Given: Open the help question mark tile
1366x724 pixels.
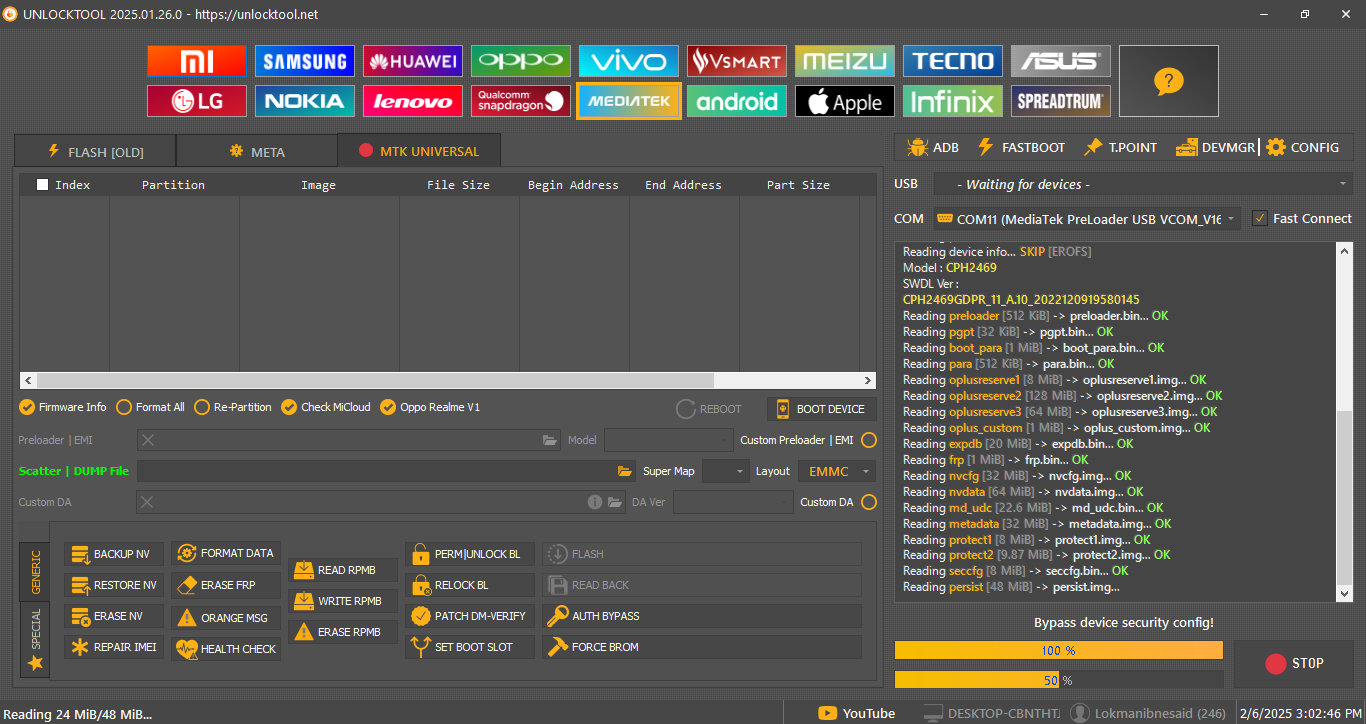Looking at the screenshot, I should pyautogui.click(x=1168, y=81).
